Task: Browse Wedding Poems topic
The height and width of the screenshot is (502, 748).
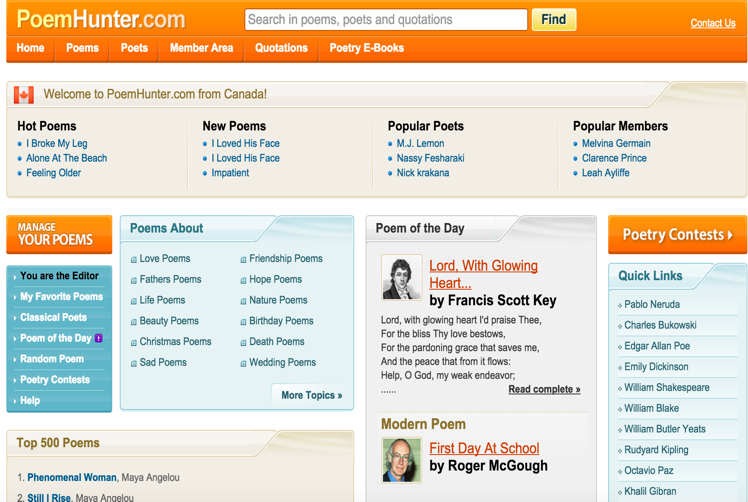Action: click(282, 363)
